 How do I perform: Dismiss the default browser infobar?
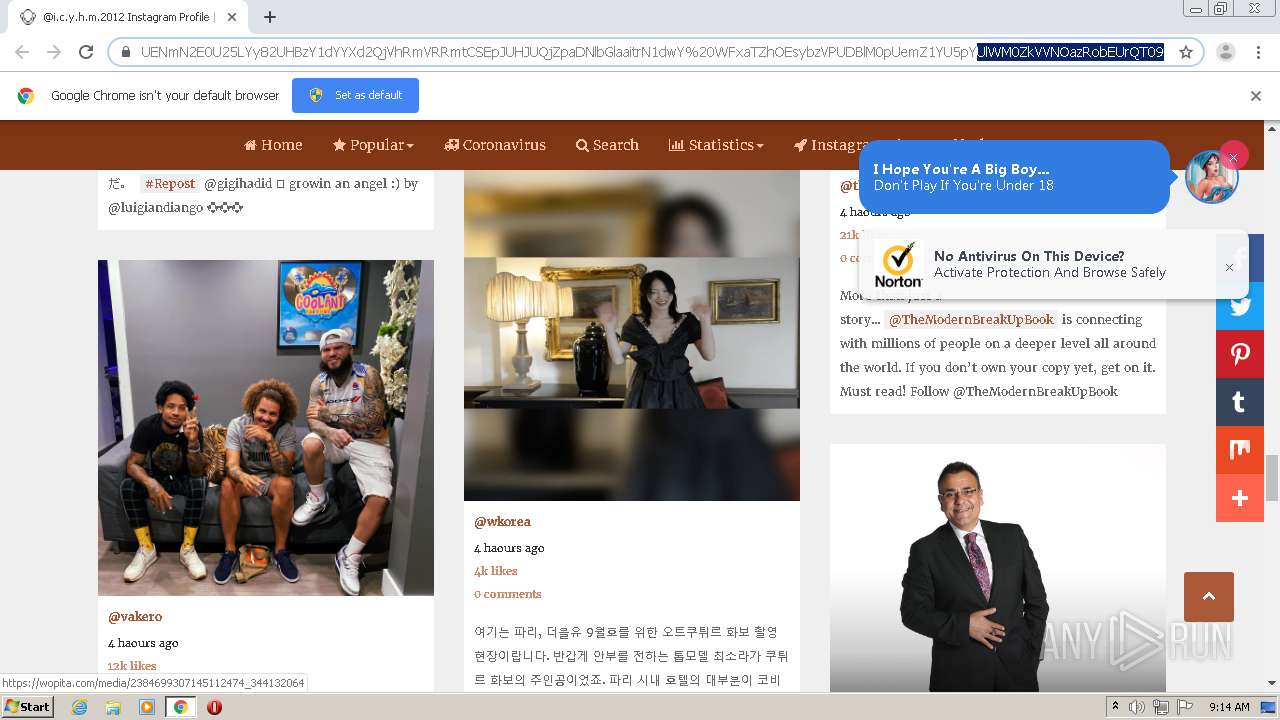(x=1256, y=96)
